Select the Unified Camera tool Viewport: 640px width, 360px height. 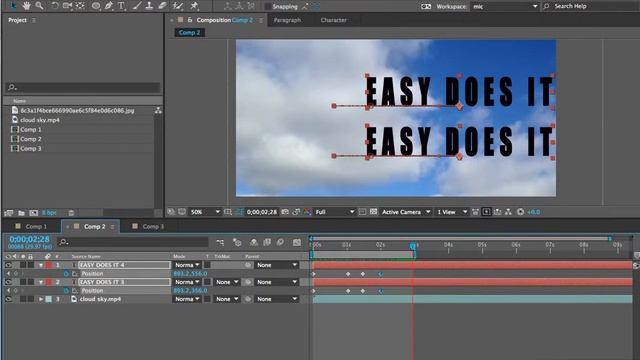(67, 6)
